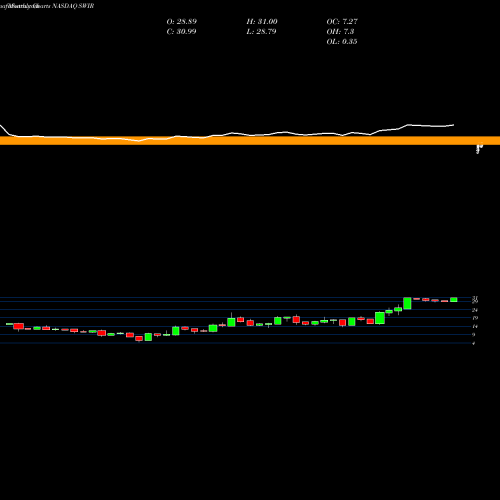This screenshot has height=500, width=500.
Task: Click the OC: 7.27 reading
Action: pyautogui.click(x=342, y=22)
